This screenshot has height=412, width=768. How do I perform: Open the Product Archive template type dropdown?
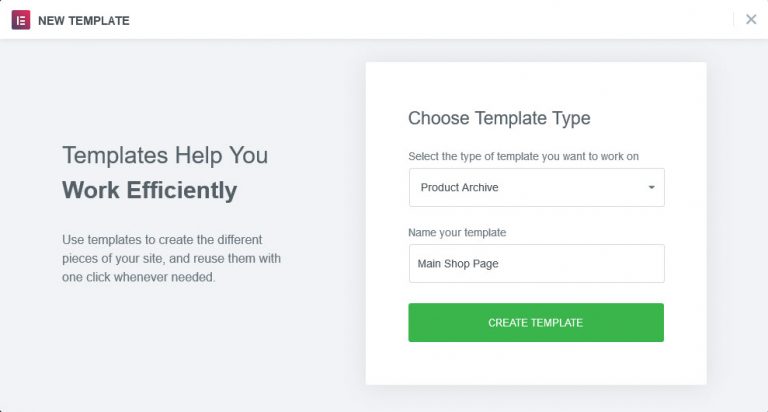tap(536, 187)
